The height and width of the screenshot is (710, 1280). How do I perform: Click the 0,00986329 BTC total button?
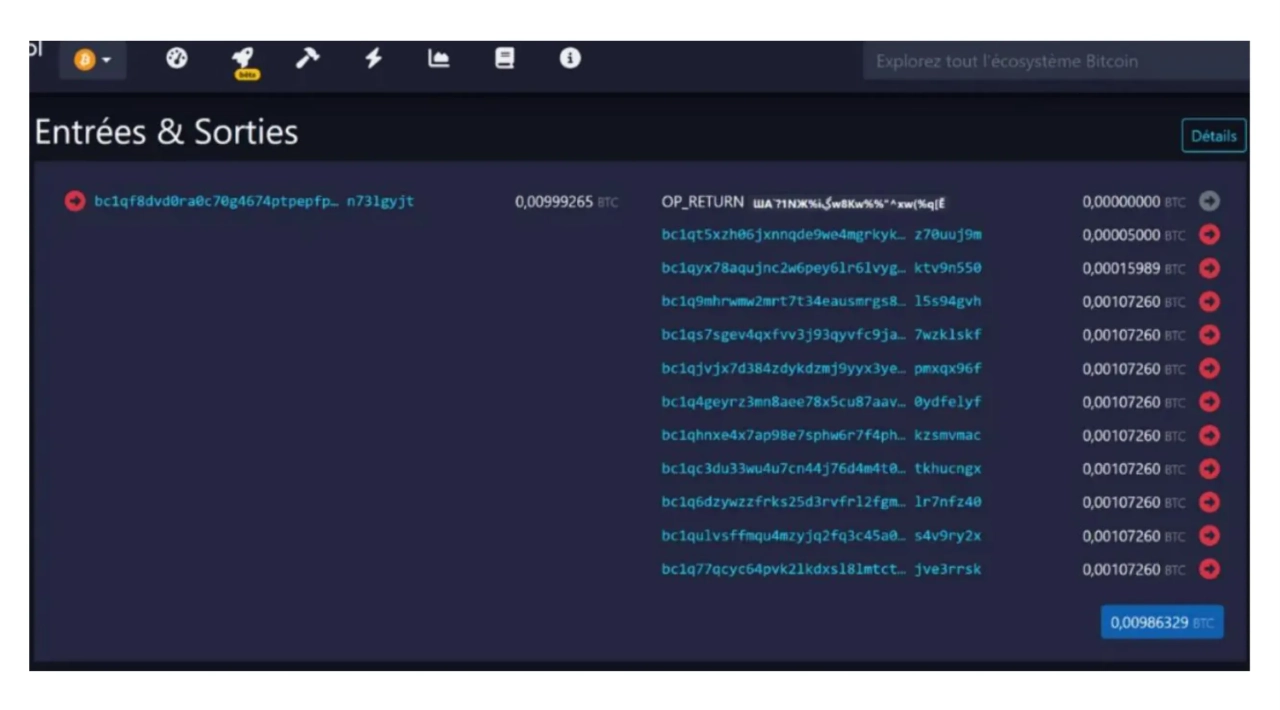coord(1161,622)
